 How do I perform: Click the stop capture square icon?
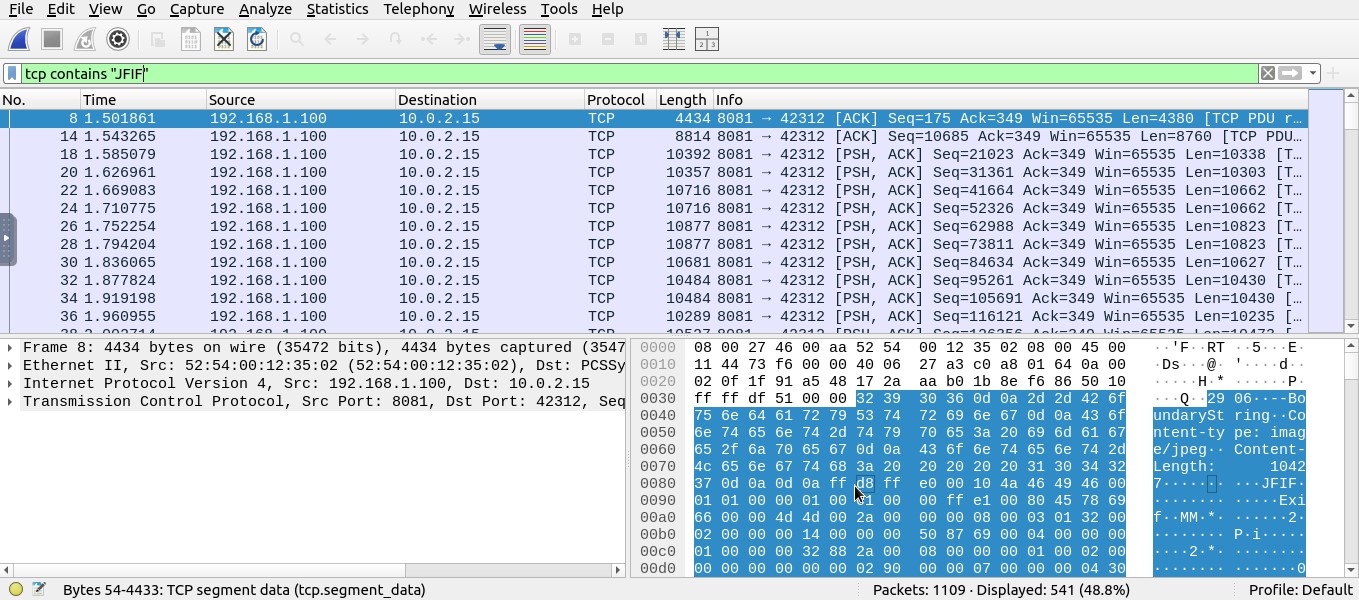tap(52, 39)
